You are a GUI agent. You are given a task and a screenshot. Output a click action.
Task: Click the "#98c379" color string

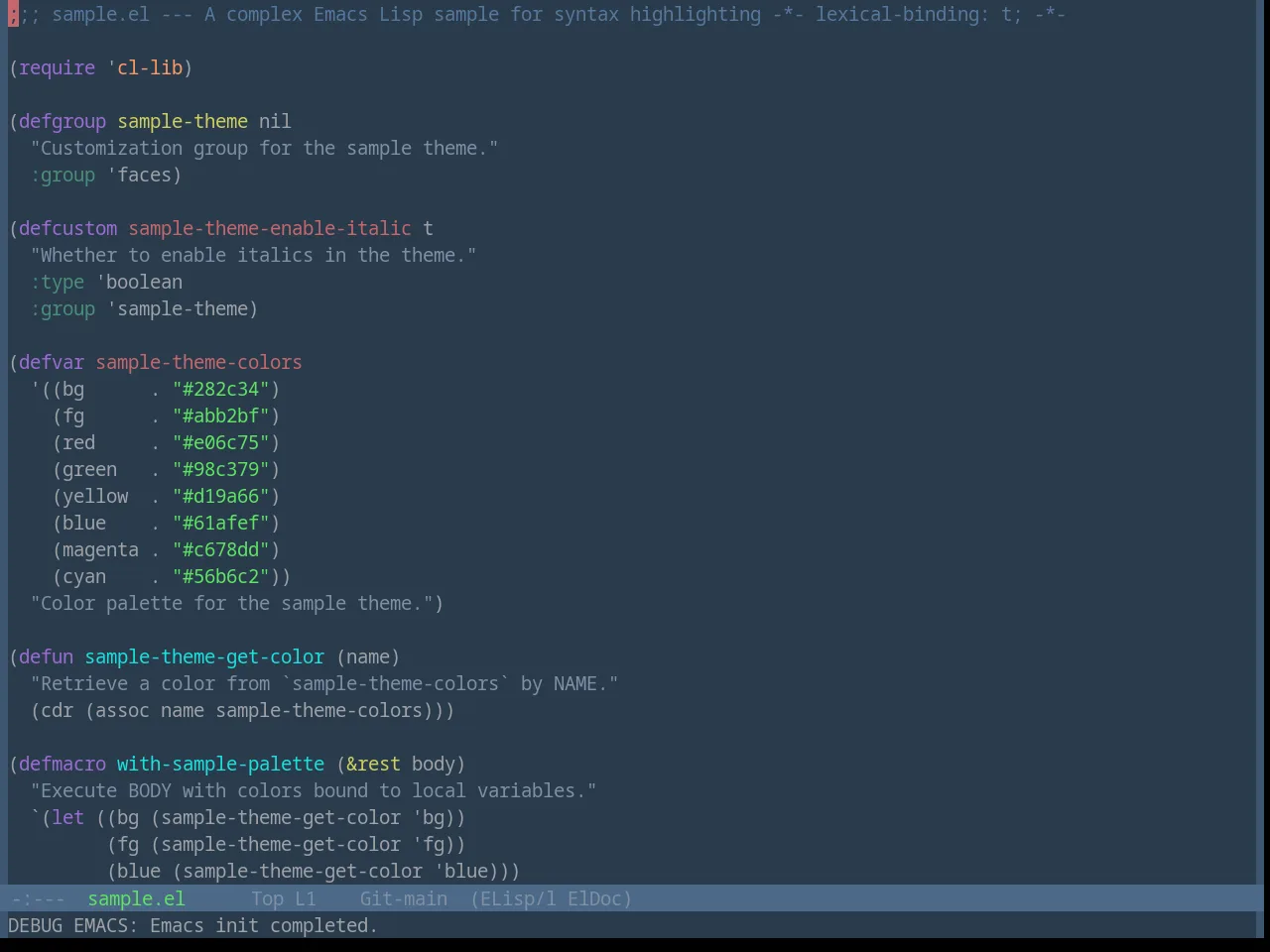coord(220,469)
